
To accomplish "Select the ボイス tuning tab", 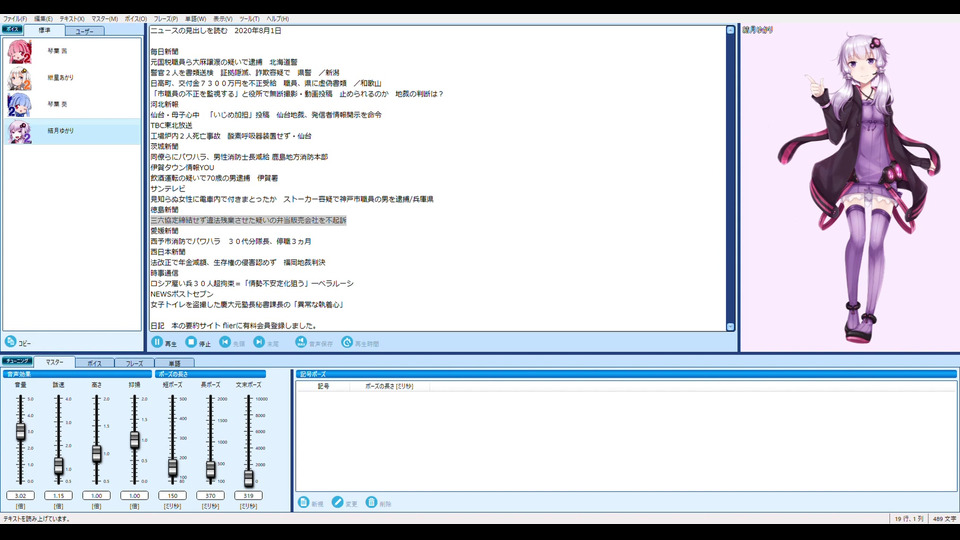I will pyautogui.click(x=94, y=363).
